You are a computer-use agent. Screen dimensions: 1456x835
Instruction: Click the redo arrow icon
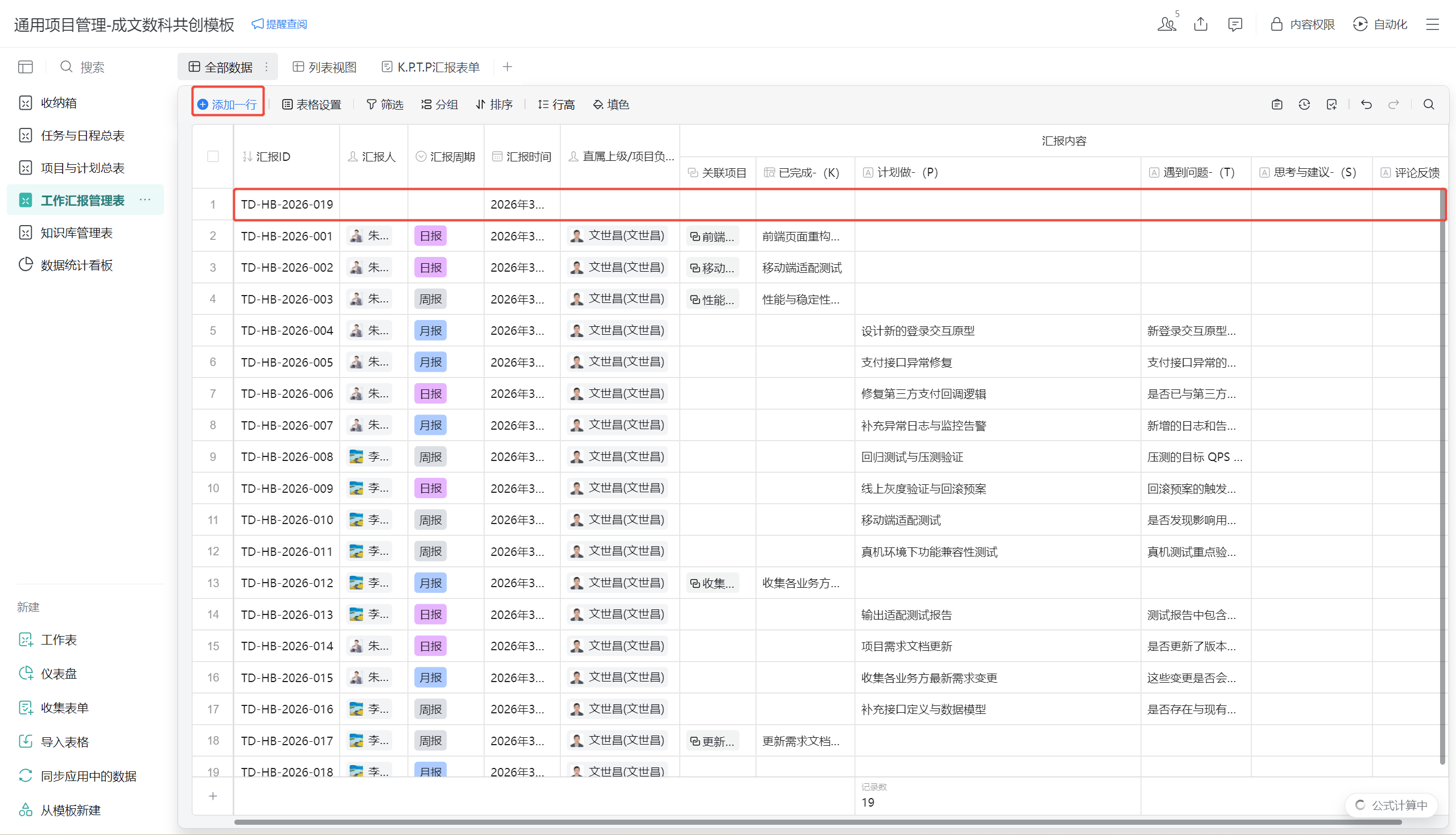pyautogui.click(x=1393, y=105)
